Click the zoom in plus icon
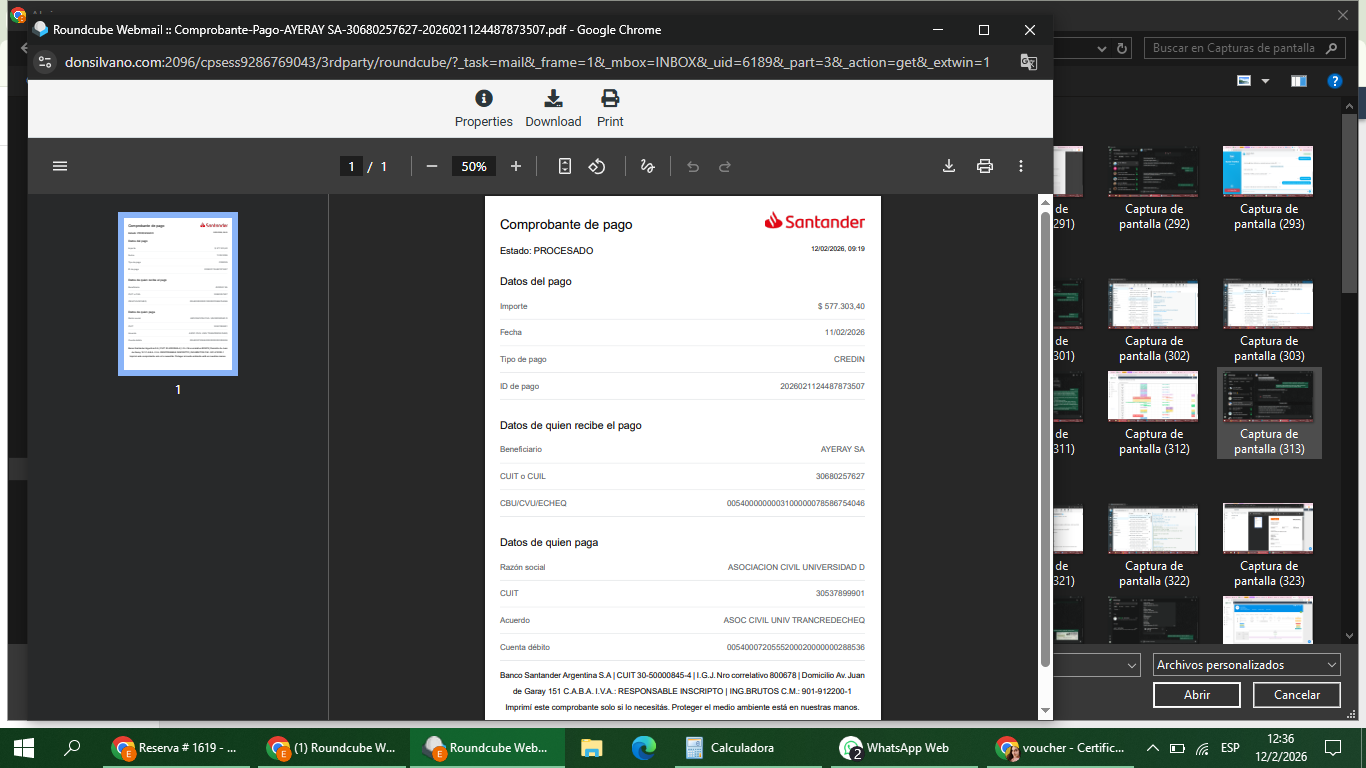 [516, 166]
